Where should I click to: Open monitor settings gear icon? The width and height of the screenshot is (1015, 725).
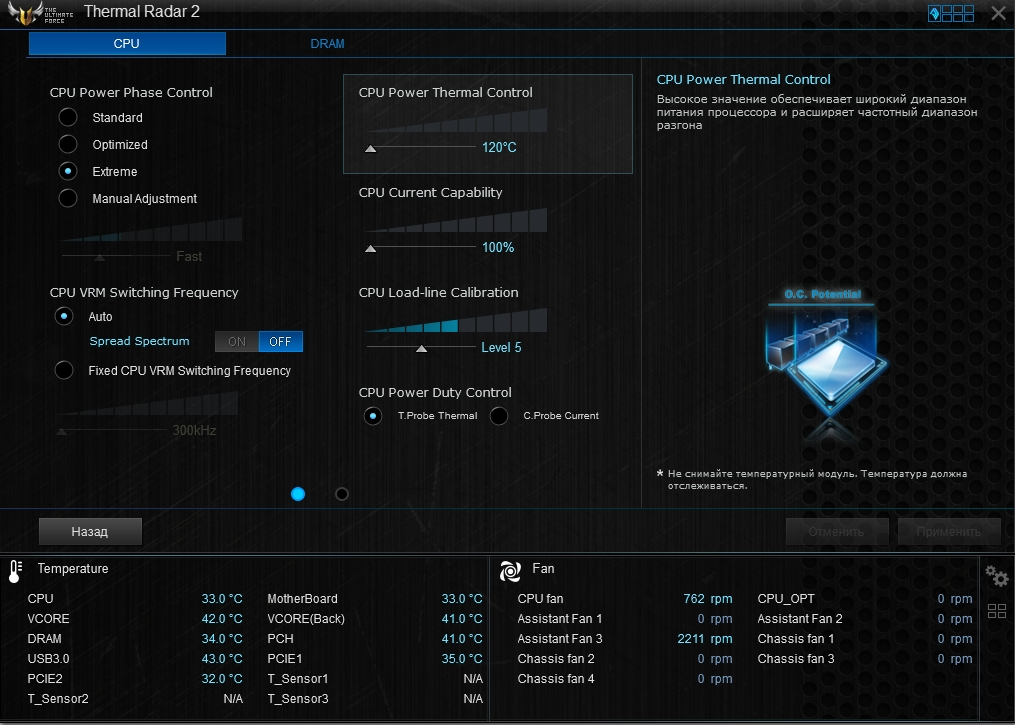(996, 575)
